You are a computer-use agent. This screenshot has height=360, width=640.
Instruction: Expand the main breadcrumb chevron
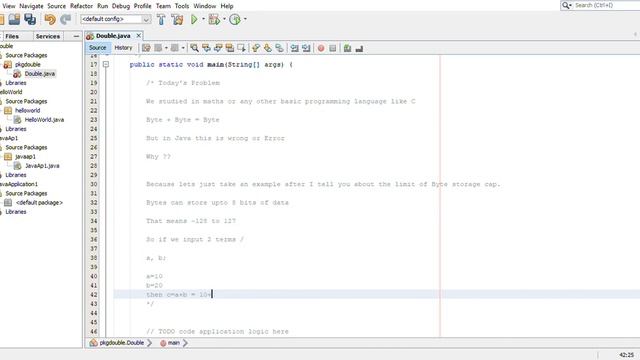tap(185, 343)
